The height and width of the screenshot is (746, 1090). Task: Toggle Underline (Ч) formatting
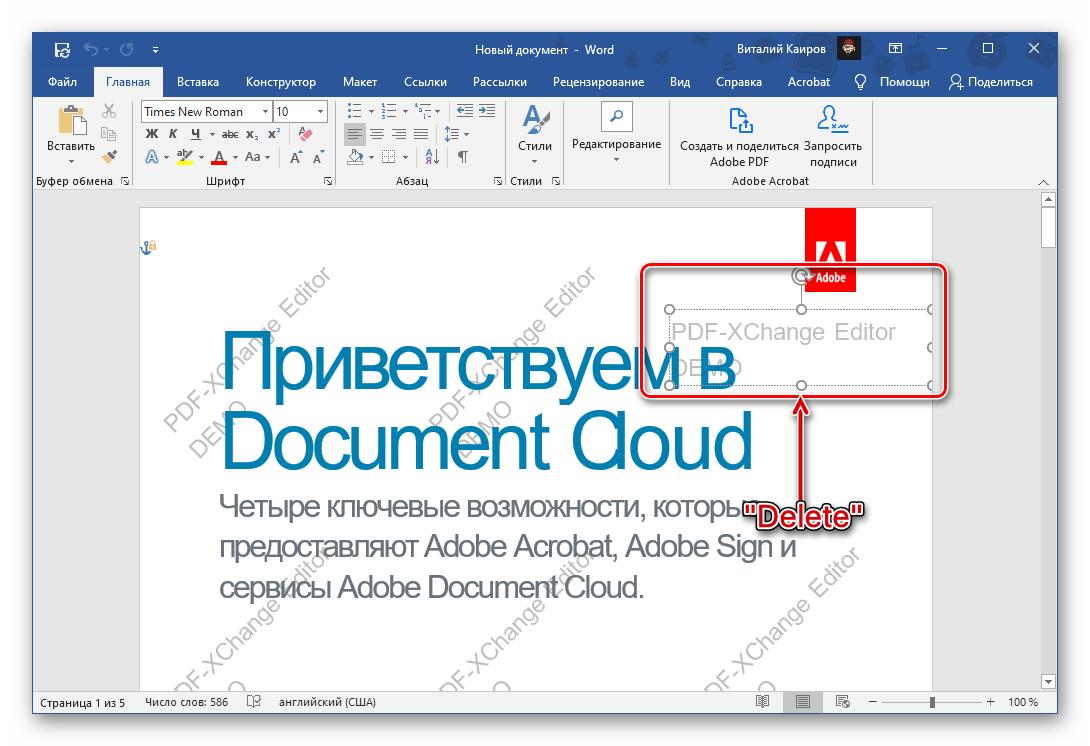[x=195, y=134]
